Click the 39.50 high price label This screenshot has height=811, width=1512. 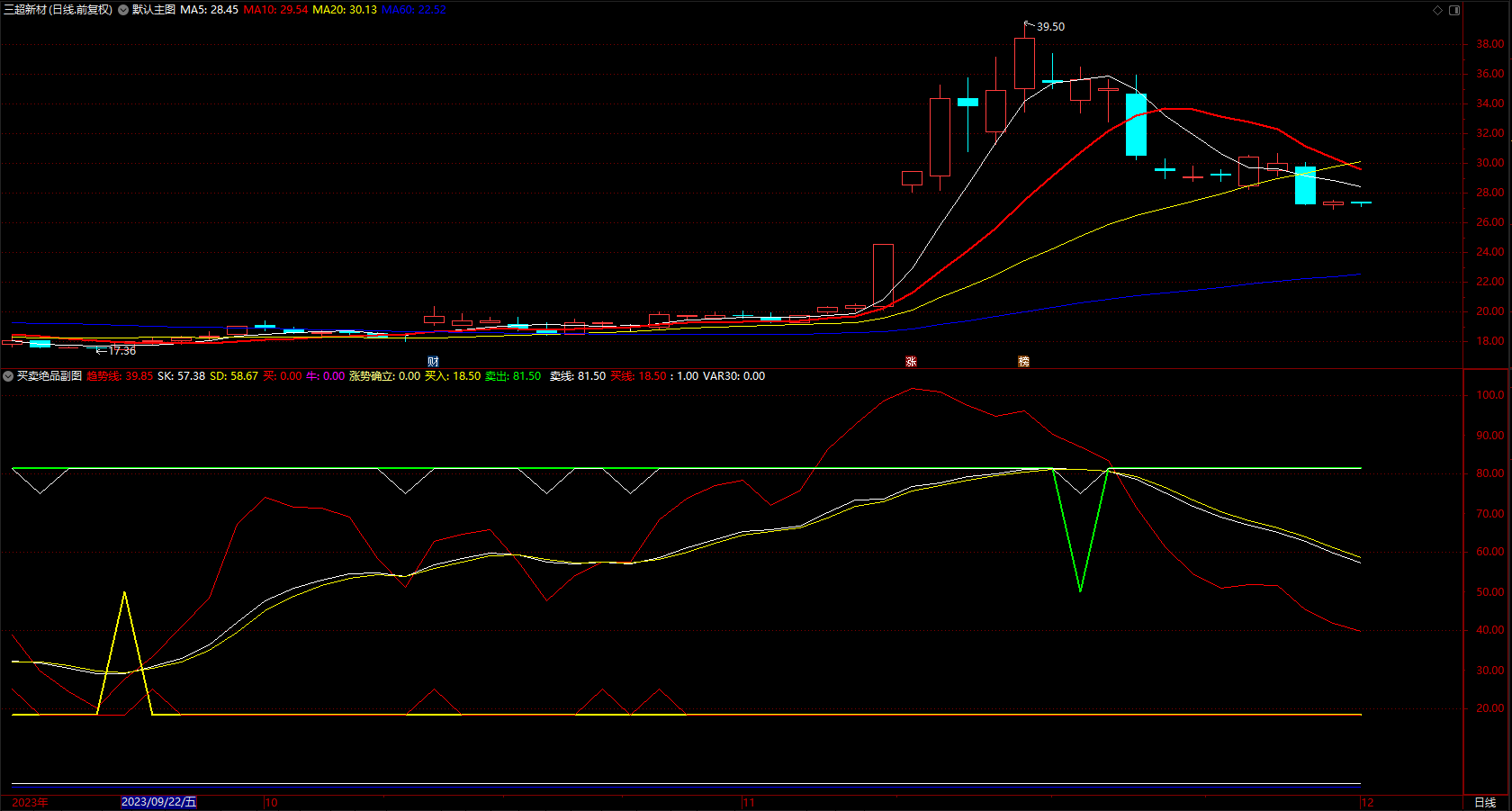coord(1050,27)
